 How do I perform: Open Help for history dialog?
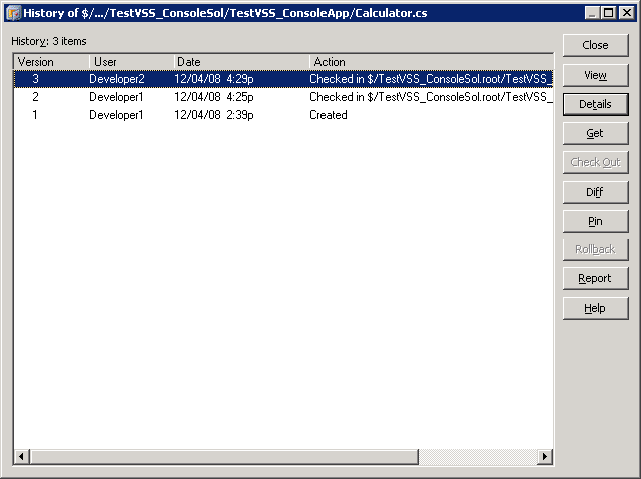(595, 308)
